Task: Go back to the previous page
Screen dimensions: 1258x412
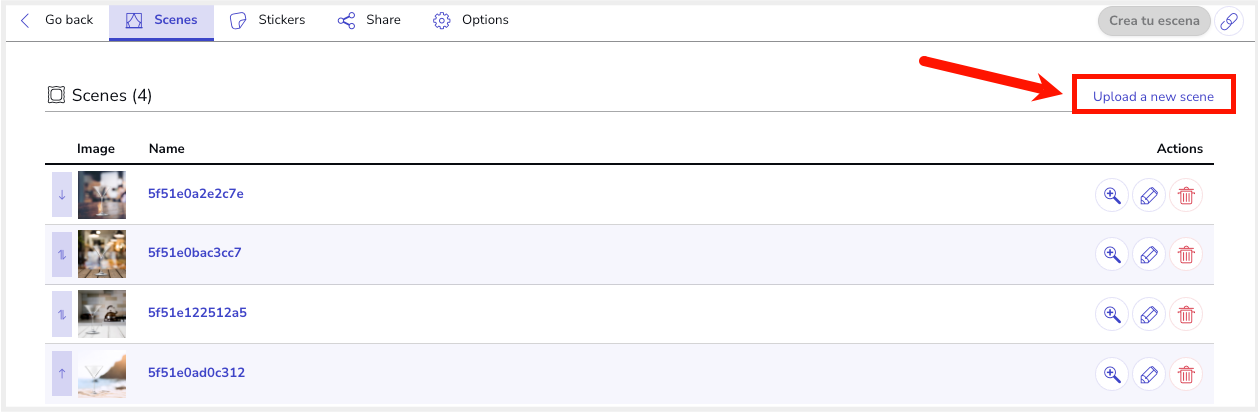Action: (x=57, y=20)
